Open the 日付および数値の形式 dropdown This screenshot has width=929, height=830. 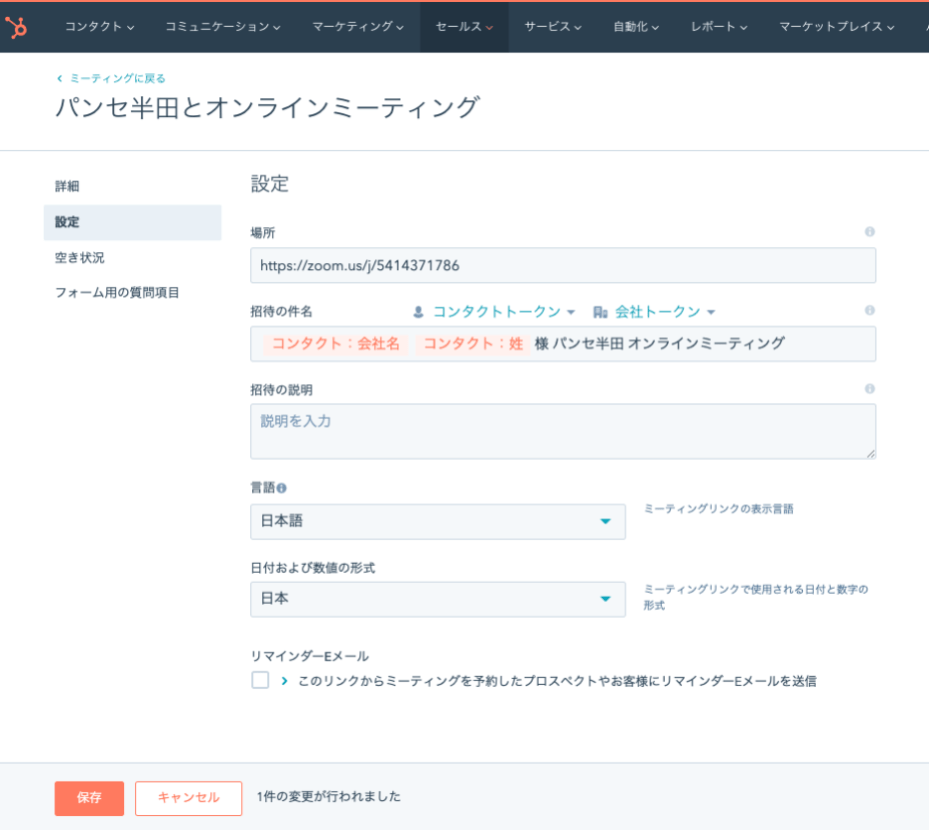tap(437, 599)
